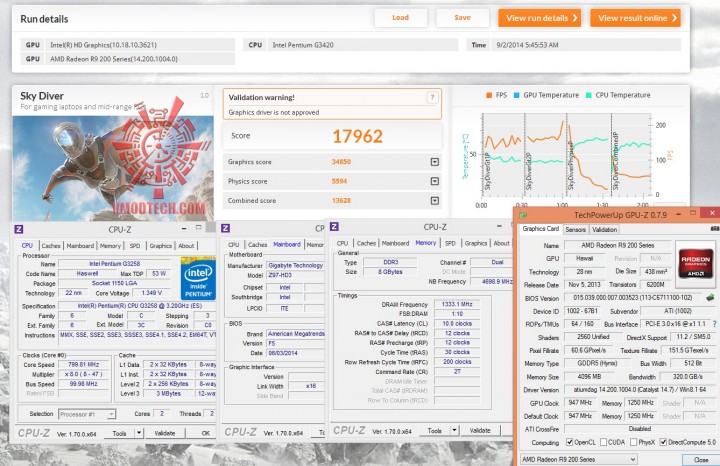
Task: Click the blue GPU Temperature legend swatch
Action: [516, 95]
